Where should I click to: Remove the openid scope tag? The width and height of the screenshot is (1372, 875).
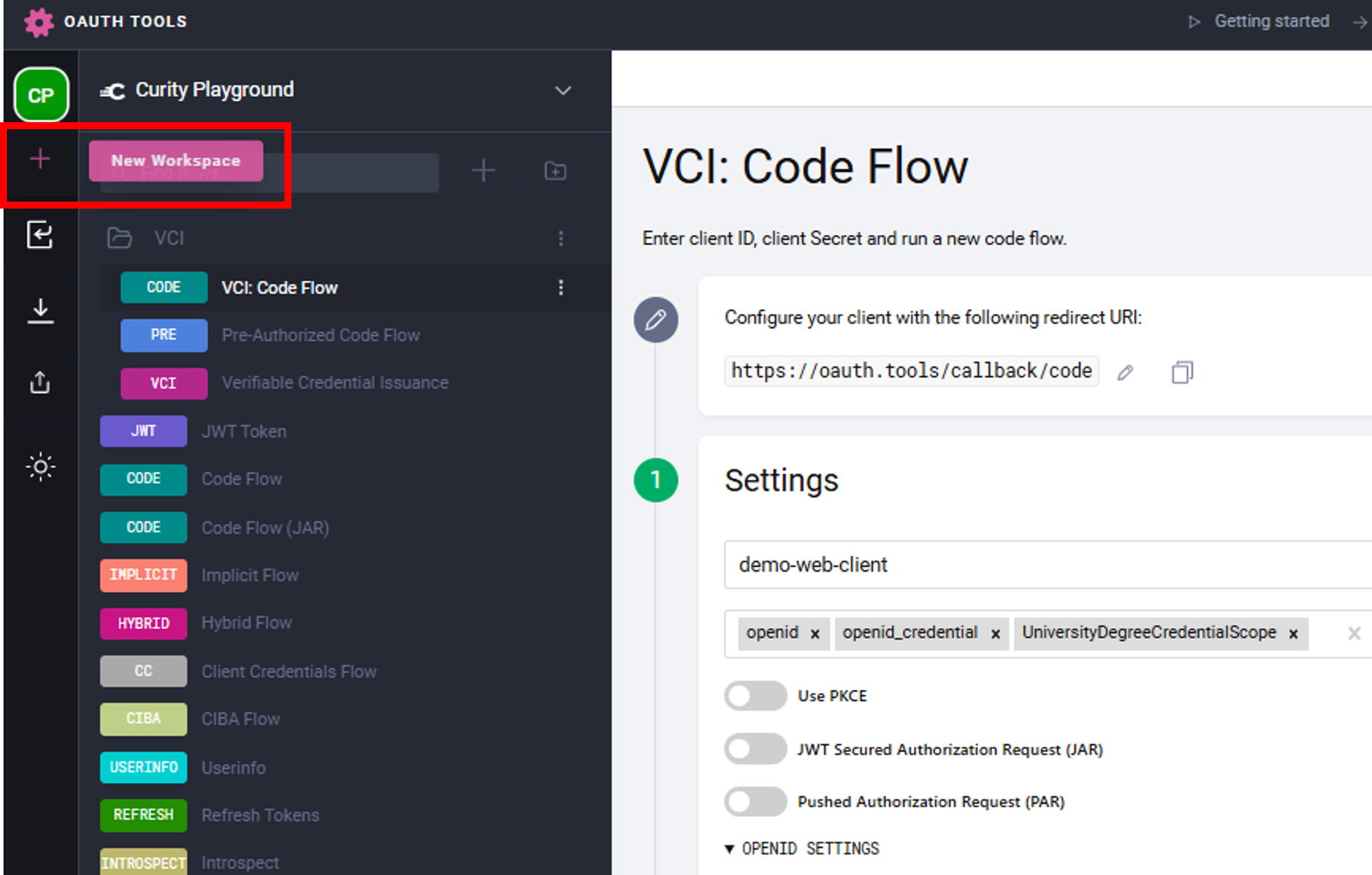[x=815, y=633]
